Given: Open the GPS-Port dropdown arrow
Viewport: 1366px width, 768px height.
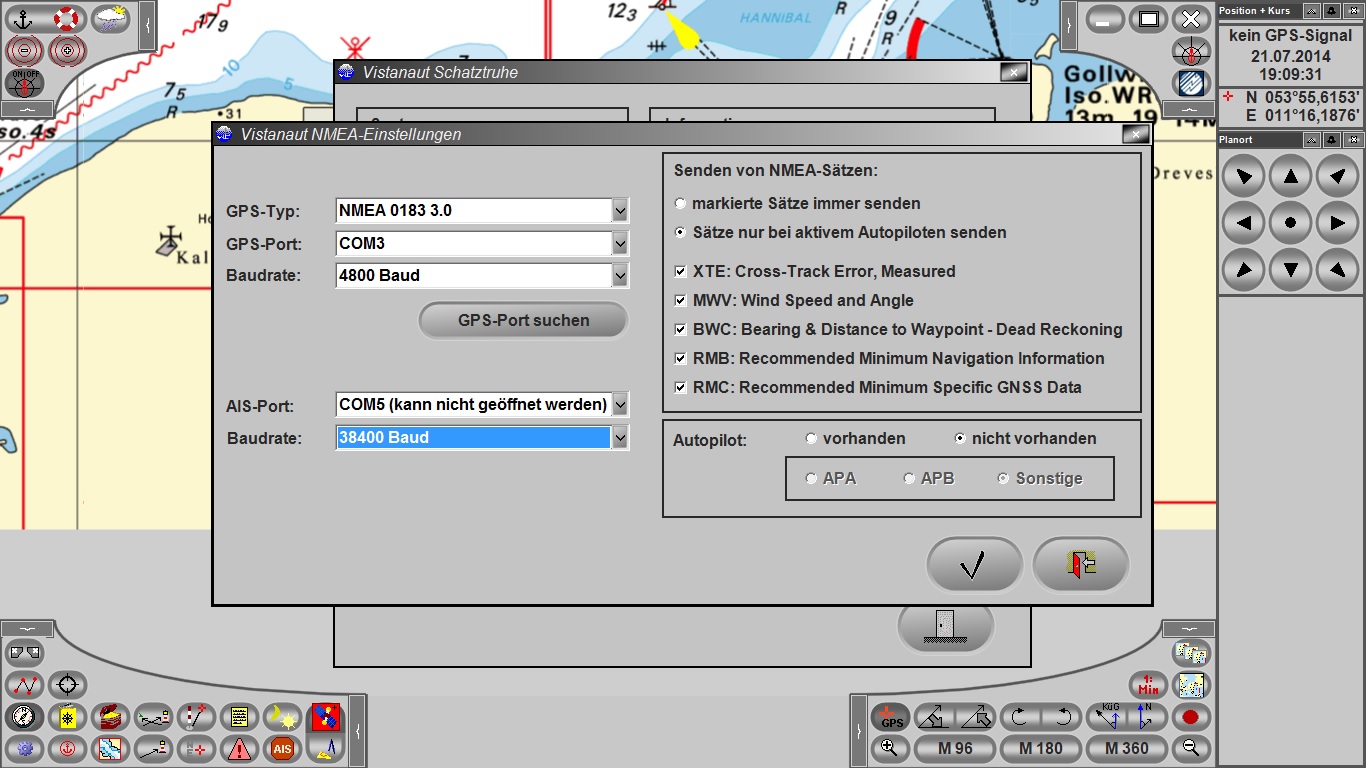Looking at the screenshot, I should pyautogui.click(x=620, y=243).
